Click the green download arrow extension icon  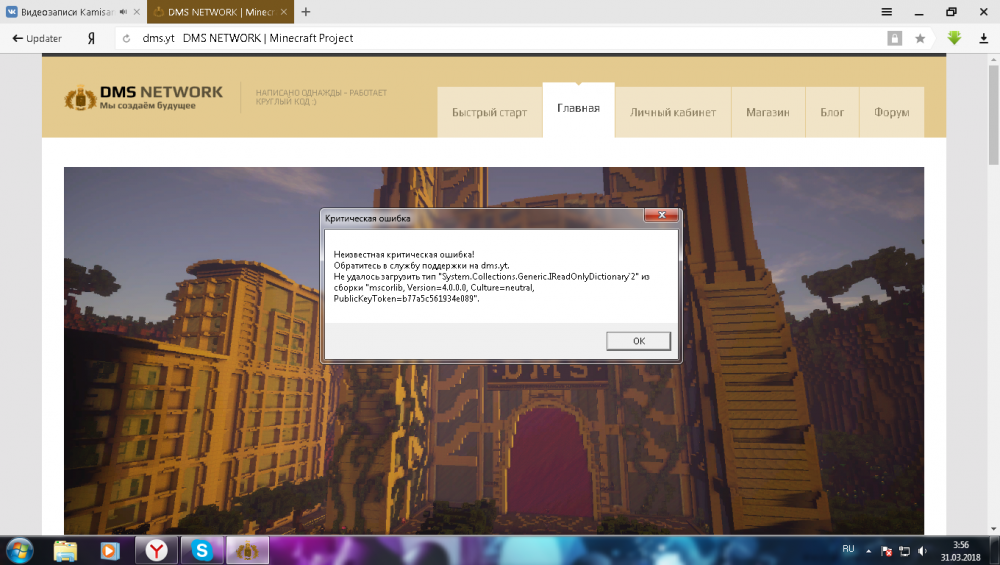click(954, 38)
